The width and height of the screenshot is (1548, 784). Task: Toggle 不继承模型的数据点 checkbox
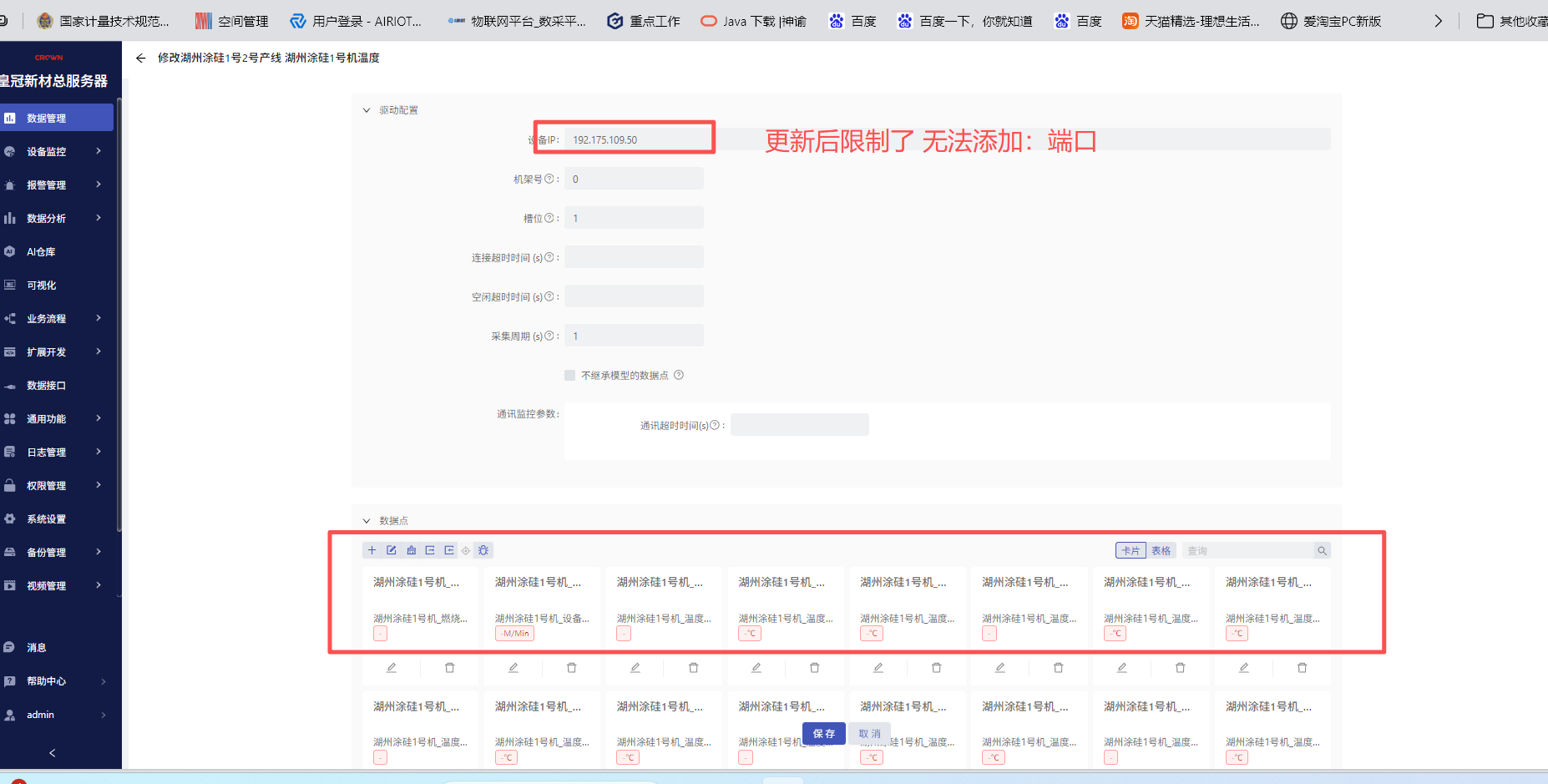pyautogui.click(x=570, y=375)
